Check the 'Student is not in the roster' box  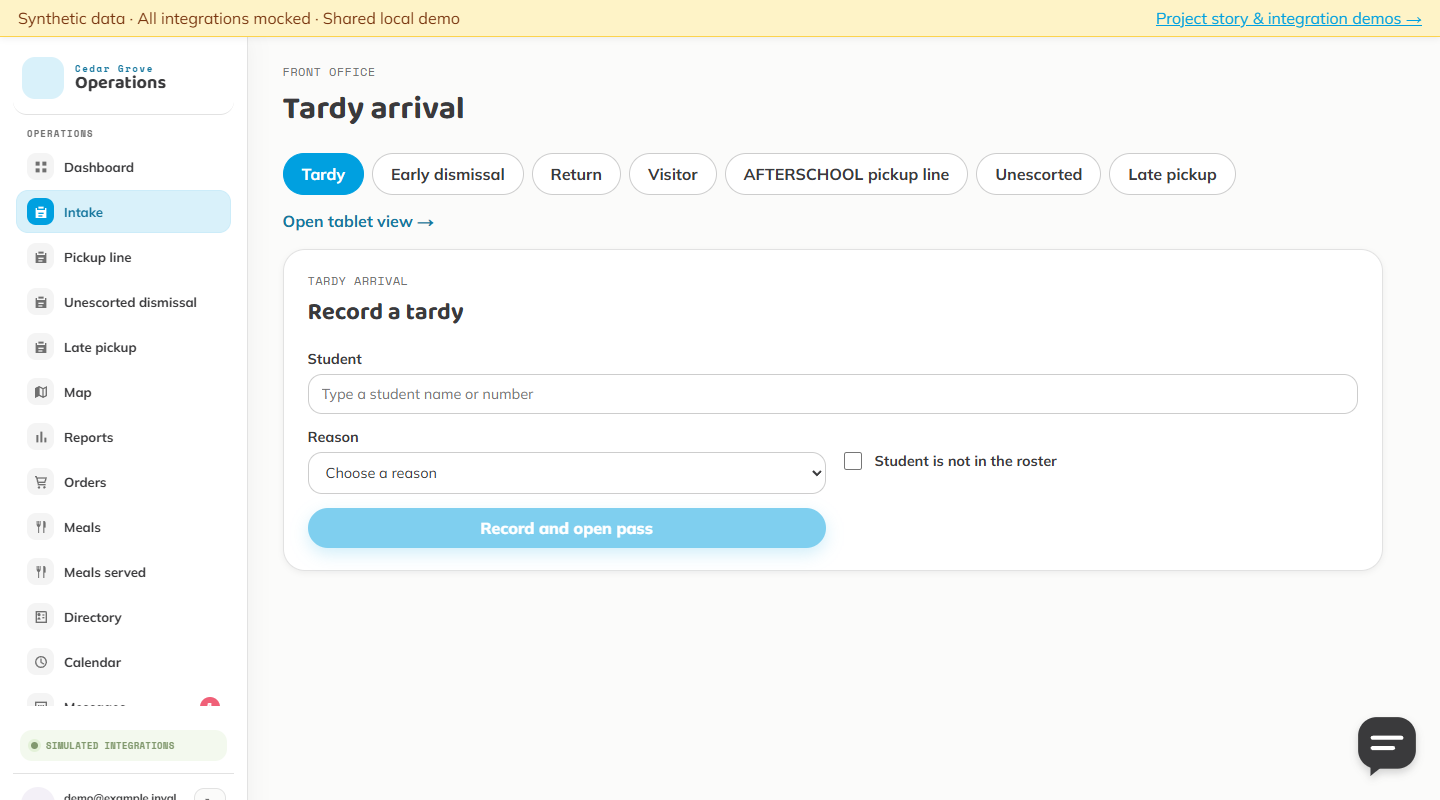click(853, 461)
